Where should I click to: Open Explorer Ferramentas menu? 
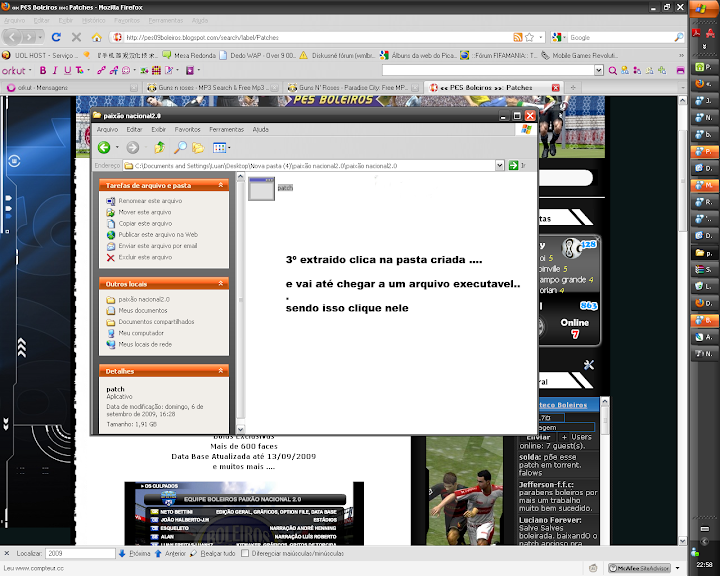[x=226, y=130]
